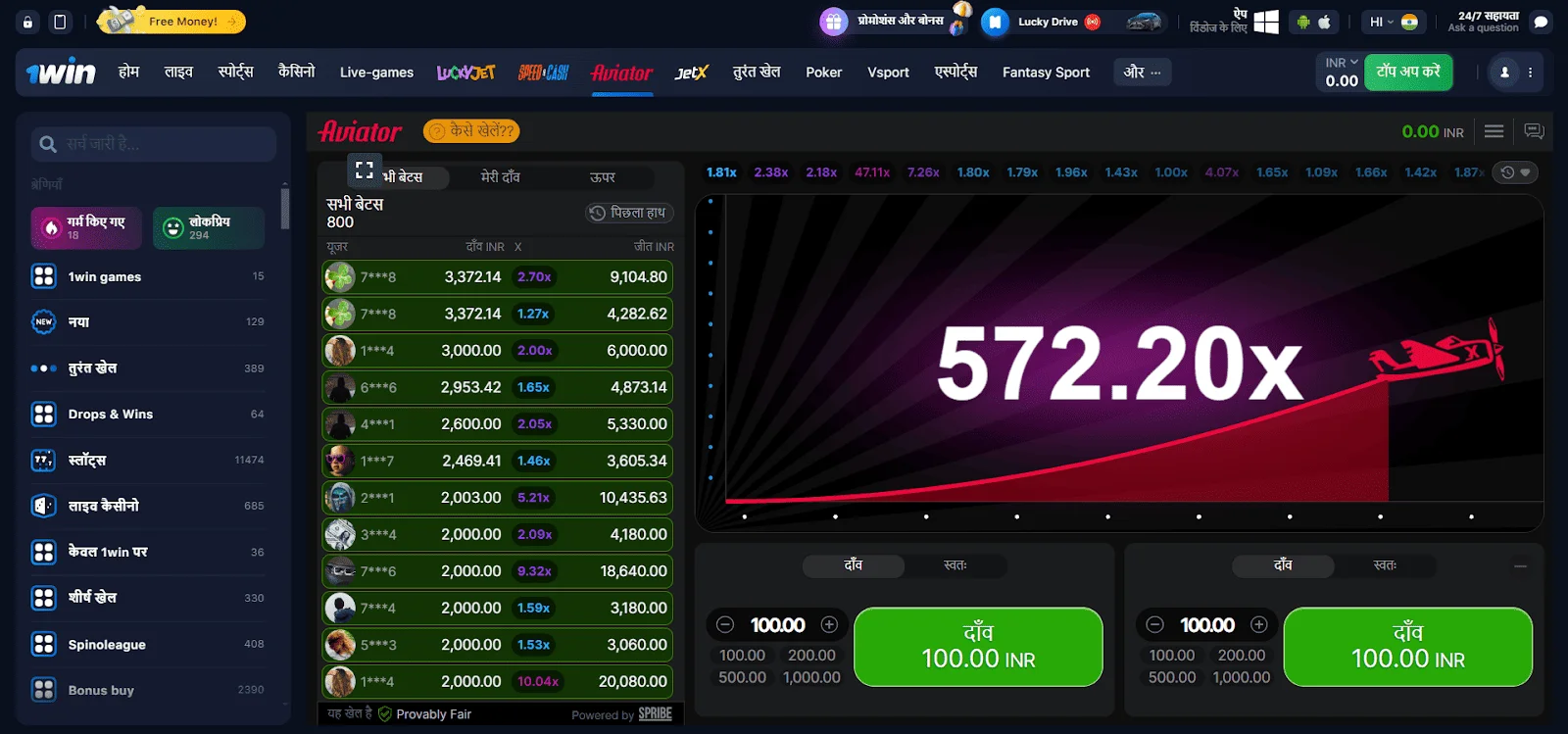Image resolution: width=1568 pixels, height=734 pixels.
Task: Click the fullscreen icon above bets panel
Action: [365, 170]
